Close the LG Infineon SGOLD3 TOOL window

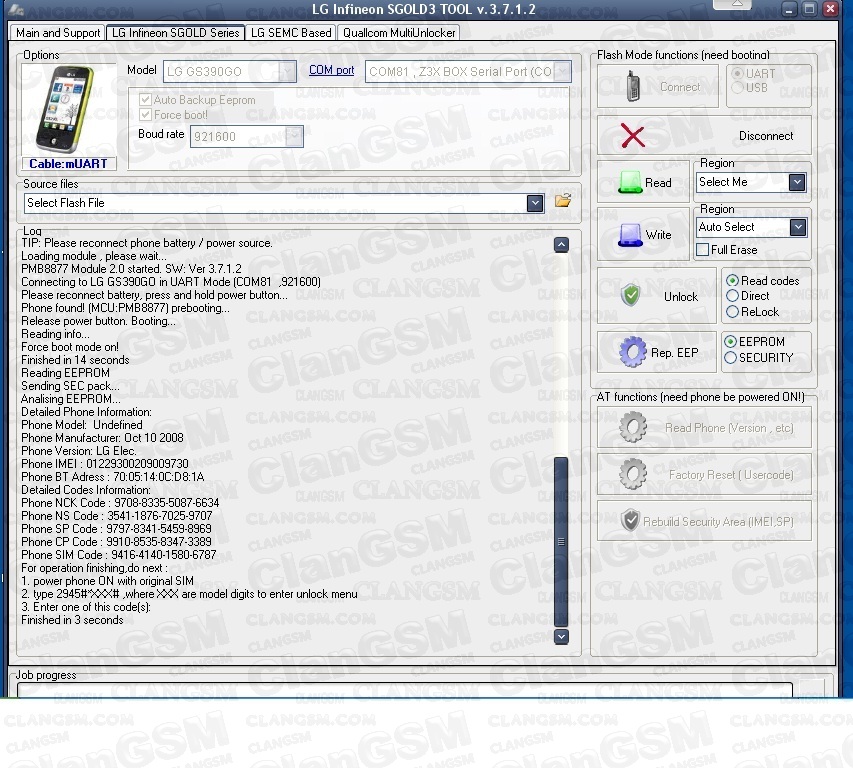coord(830,9)
